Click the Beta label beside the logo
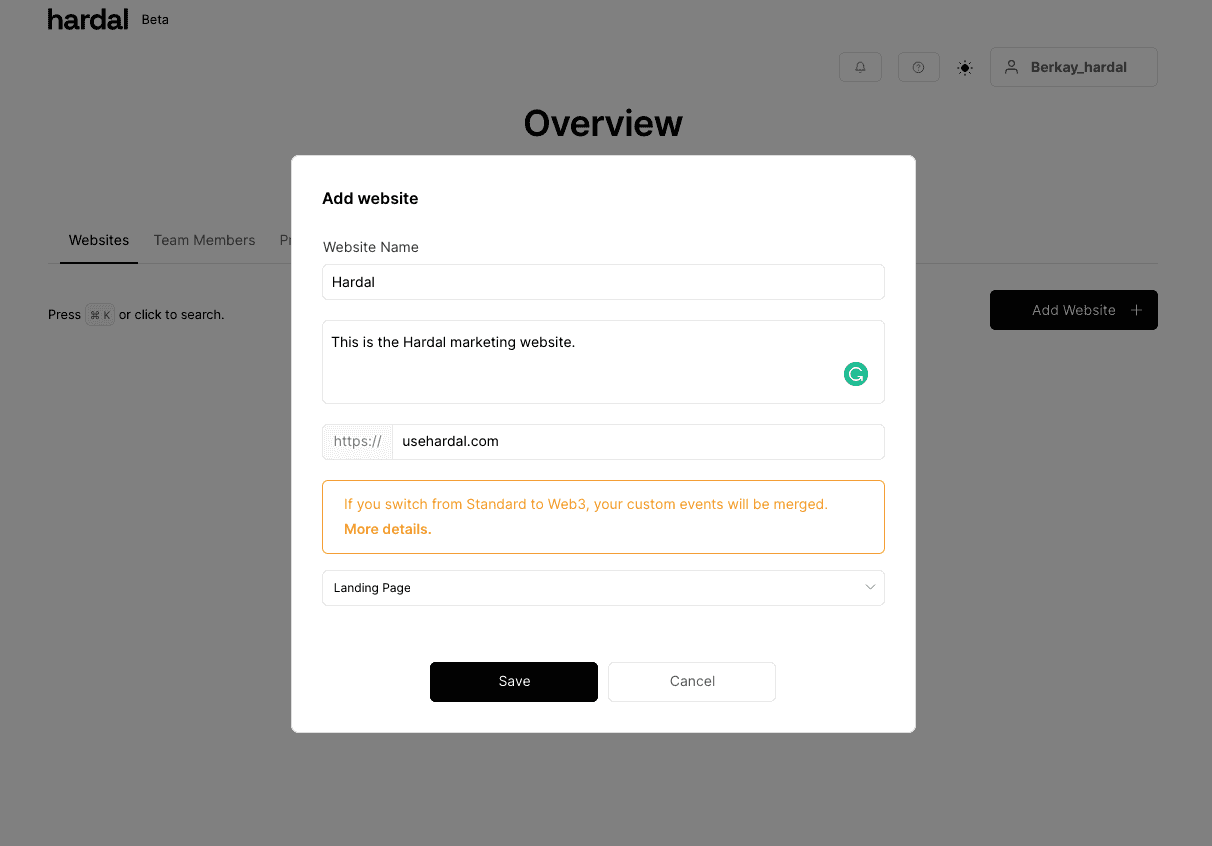Screen dimensions: 1212x846 click(155, 19)
